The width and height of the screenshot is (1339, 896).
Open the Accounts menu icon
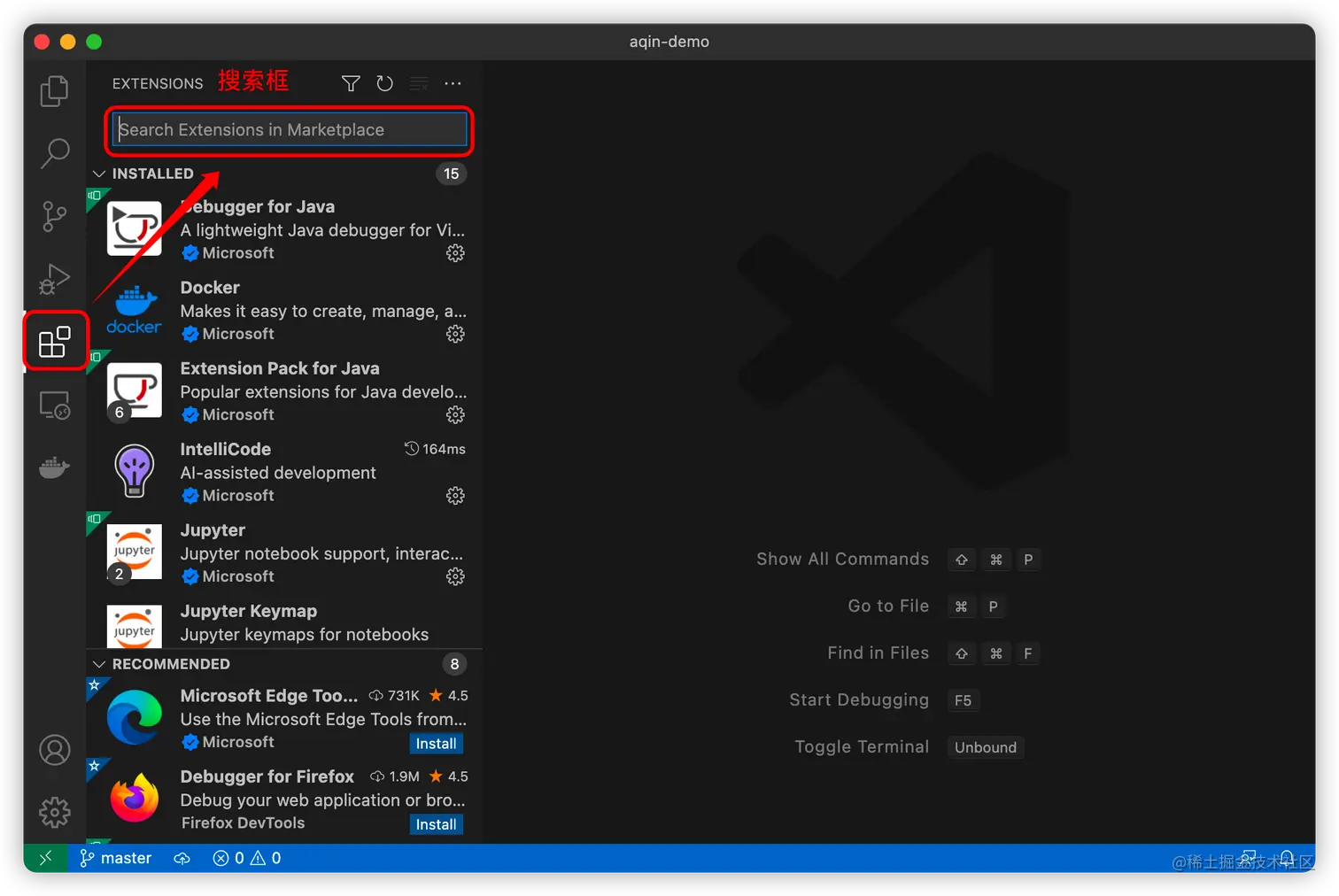pyautogui.click(x=54, y=750)
